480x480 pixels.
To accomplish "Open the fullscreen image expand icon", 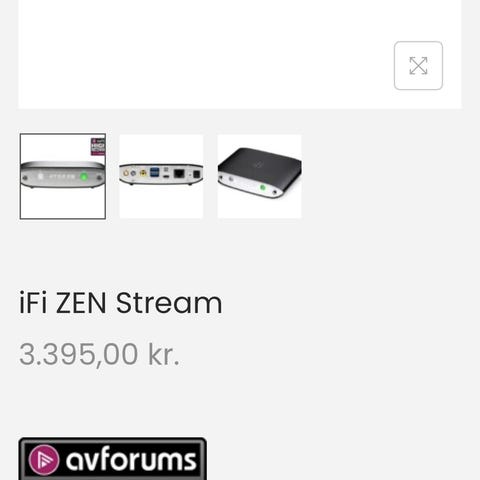I will (418, 66).
